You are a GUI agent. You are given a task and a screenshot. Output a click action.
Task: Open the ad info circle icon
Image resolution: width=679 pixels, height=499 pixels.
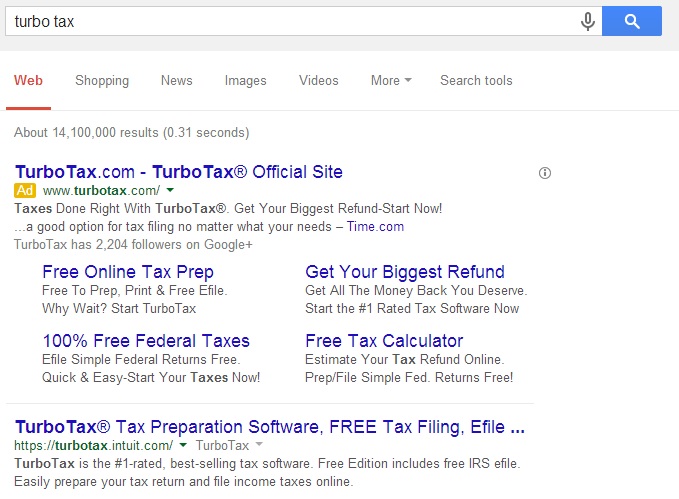[545, 173]
